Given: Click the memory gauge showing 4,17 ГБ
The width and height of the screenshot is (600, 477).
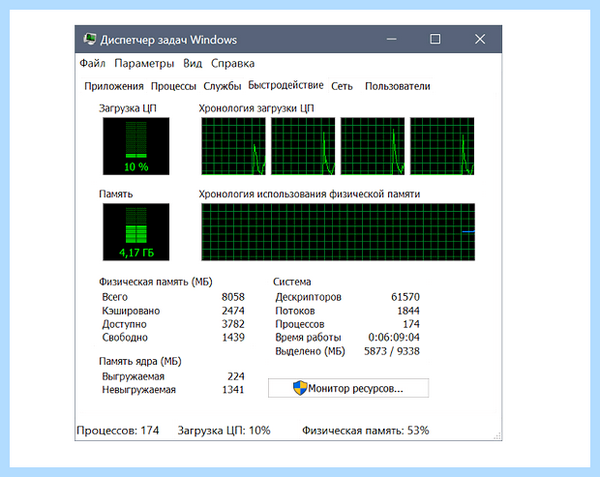Looking at the screenshot, I should (x=136, y=232).
